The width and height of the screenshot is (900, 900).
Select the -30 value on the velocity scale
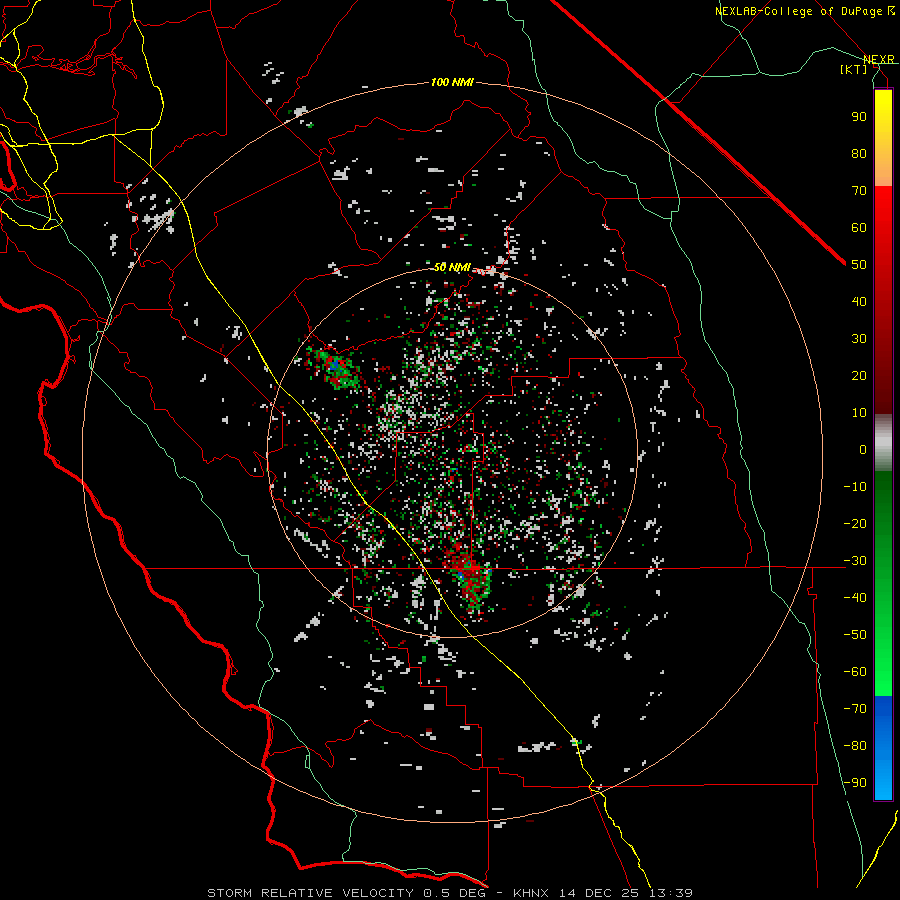point(855,561)
